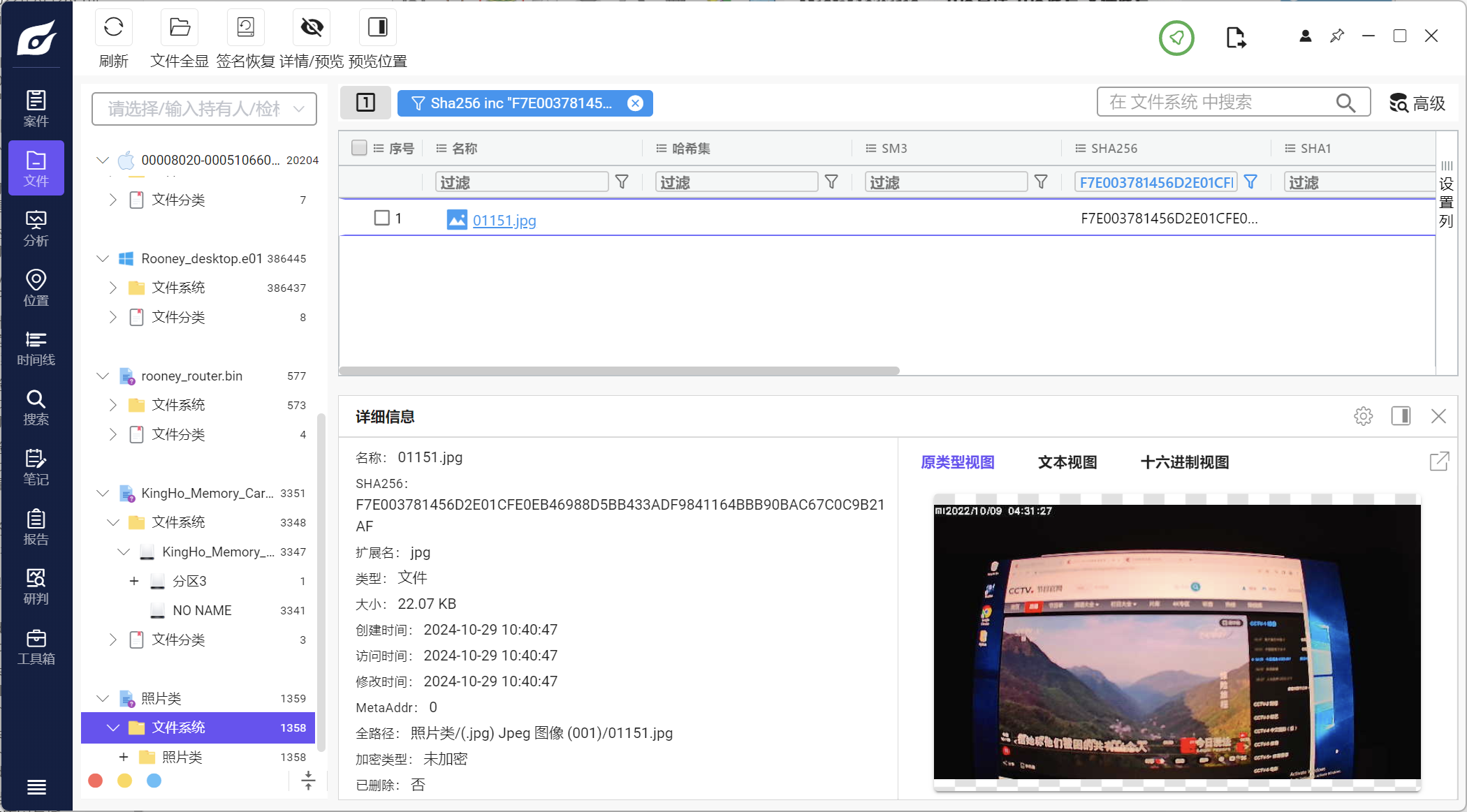Click the red color tag dot
Screen dimensions: 1467x812
point(96,781)
